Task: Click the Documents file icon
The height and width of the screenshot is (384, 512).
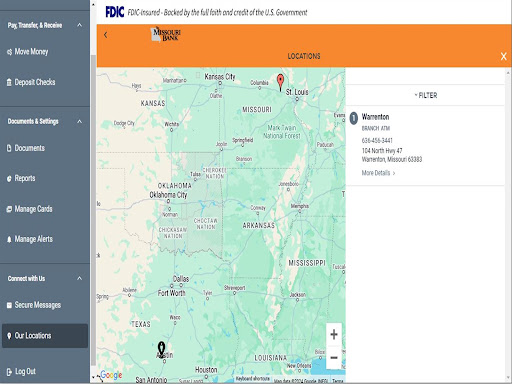Action: [9, 148]
